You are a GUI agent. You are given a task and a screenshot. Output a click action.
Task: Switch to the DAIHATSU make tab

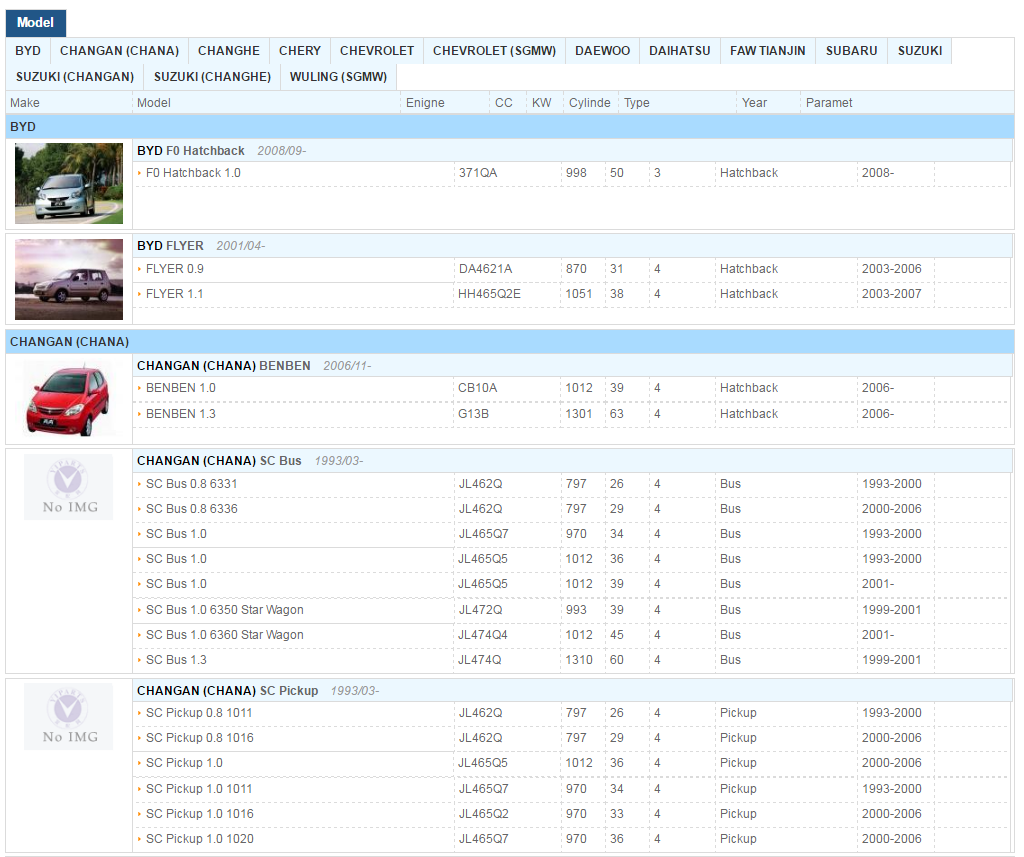pos(680,51)
